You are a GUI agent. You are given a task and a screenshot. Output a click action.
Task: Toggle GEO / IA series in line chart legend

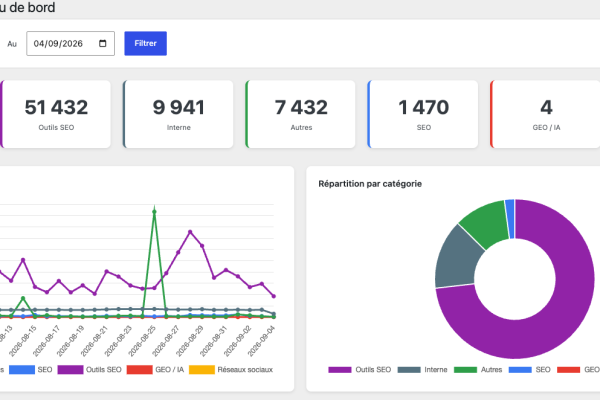click(x=155, y=370)
